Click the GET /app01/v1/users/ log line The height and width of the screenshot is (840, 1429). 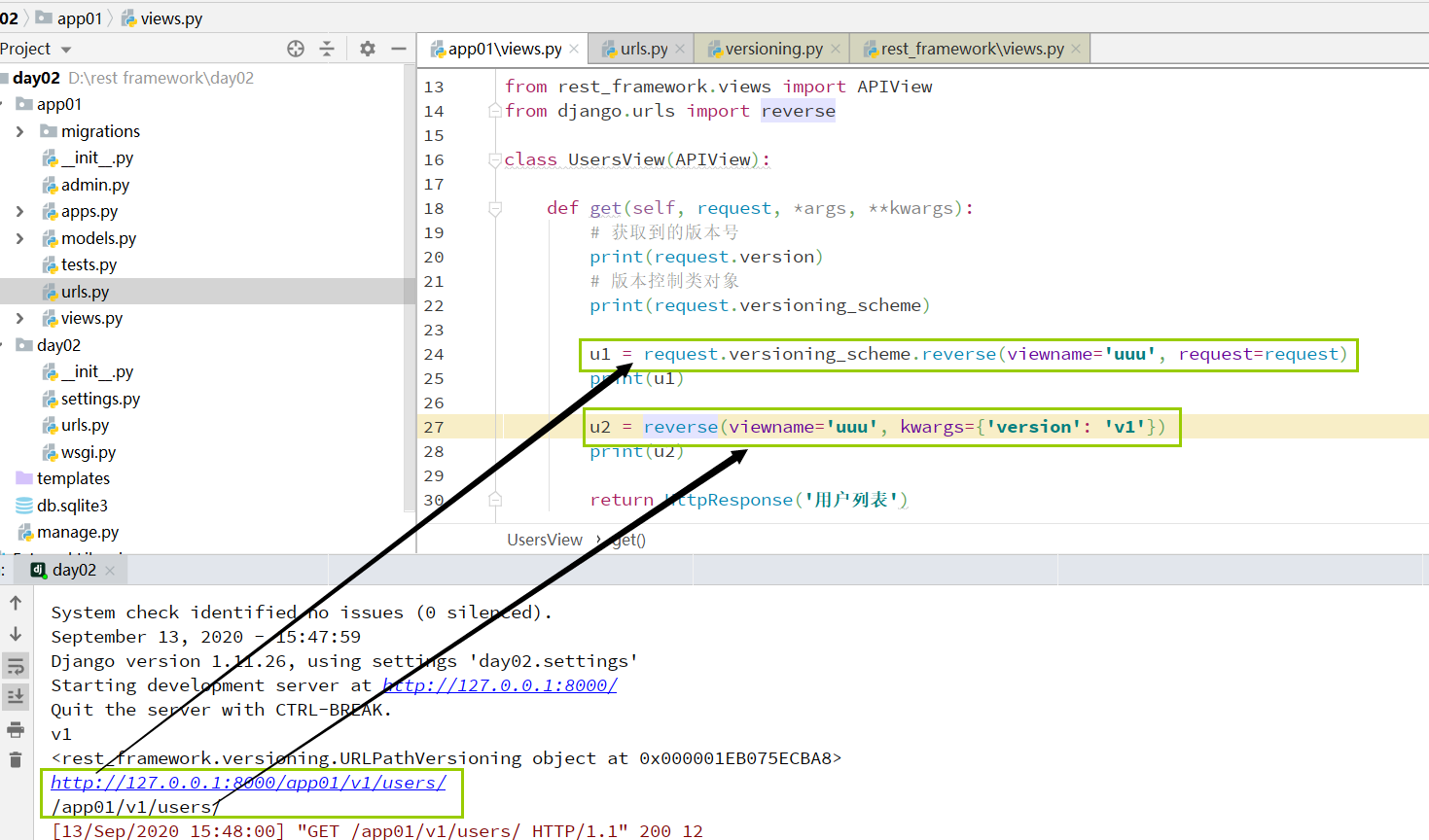[x=377, y=831]
